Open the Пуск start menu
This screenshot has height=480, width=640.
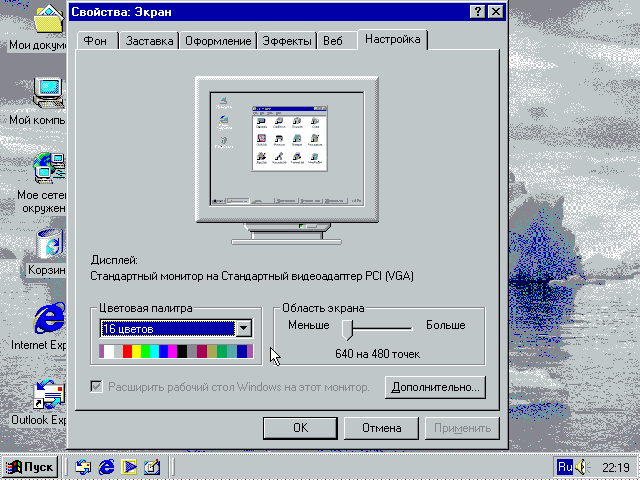pyautogui.click(x=30, y=467)
